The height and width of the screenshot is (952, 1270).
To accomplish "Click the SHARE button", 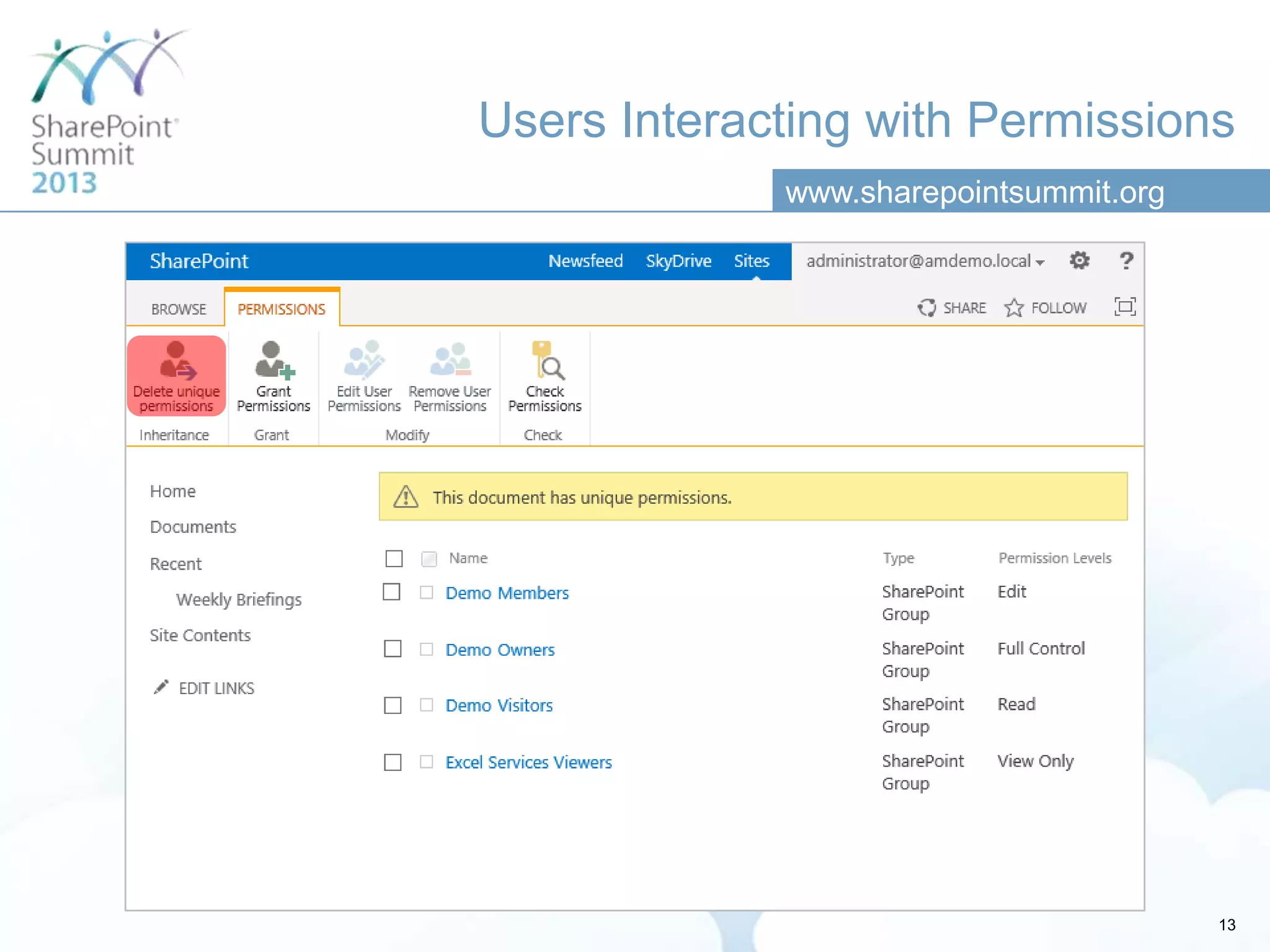I will point(952,307).
